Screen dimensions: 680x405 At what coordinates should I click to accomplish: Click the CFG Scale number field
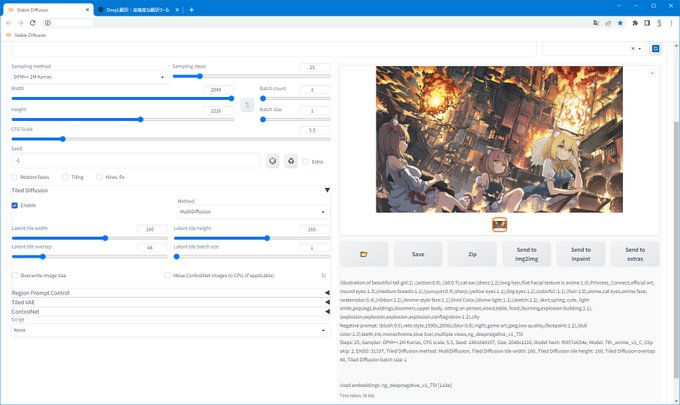pyautogui.click(x=315, y=130)
